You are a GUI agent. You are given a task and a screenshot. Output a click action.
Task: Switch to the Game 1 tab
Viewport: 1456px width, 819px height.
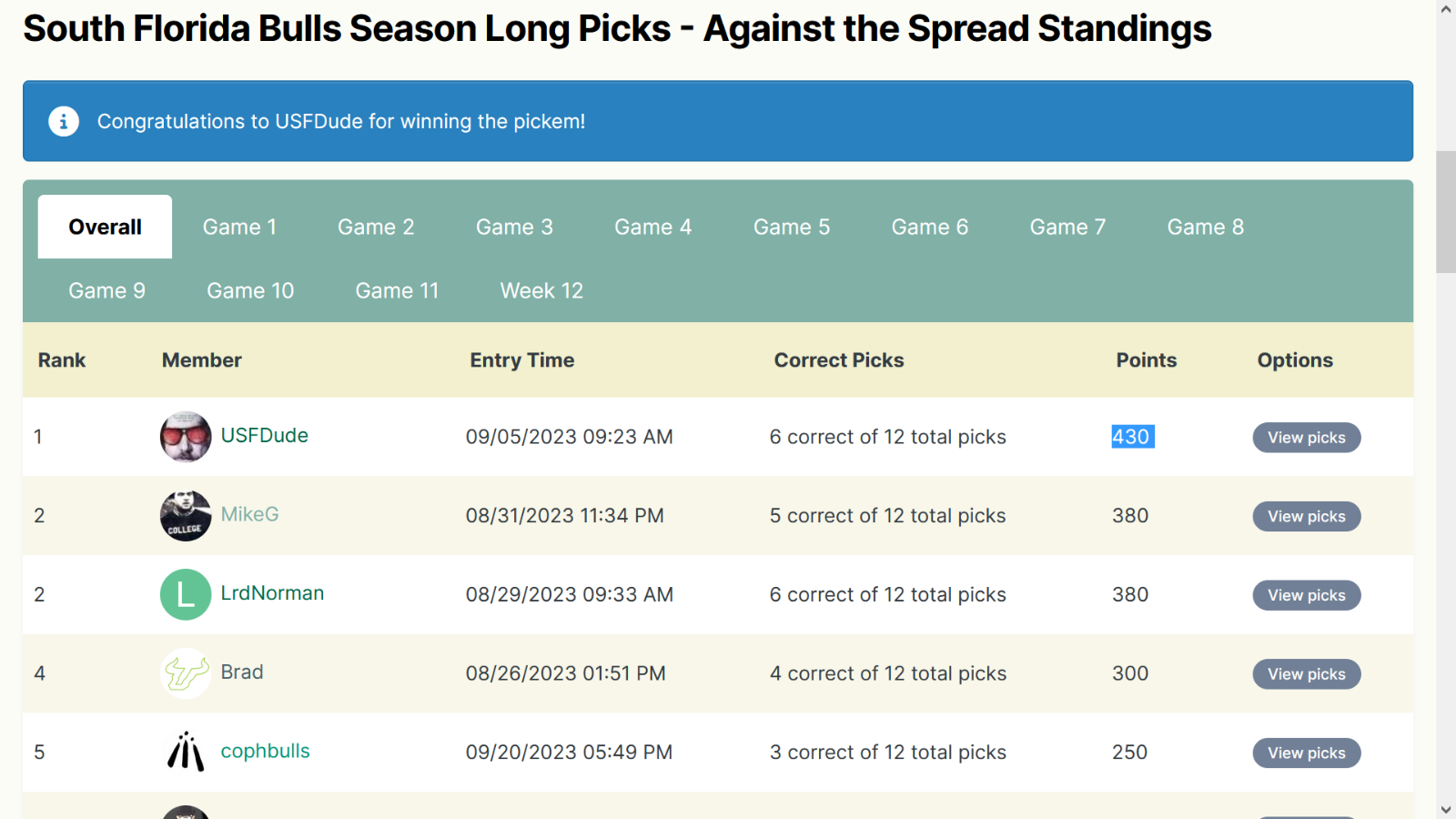click(239, 227)
